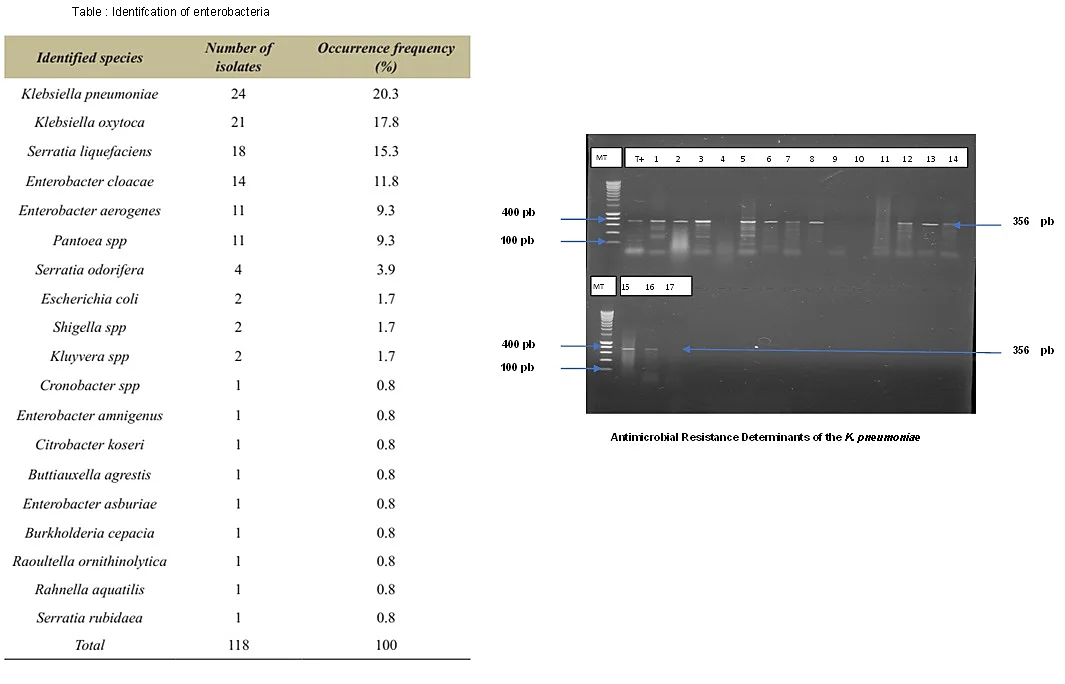Click the table title 'Identifcation of enterobacteria'
Image resolution: width=1065 pixels, height=684 pixels.
coord(170,12)
